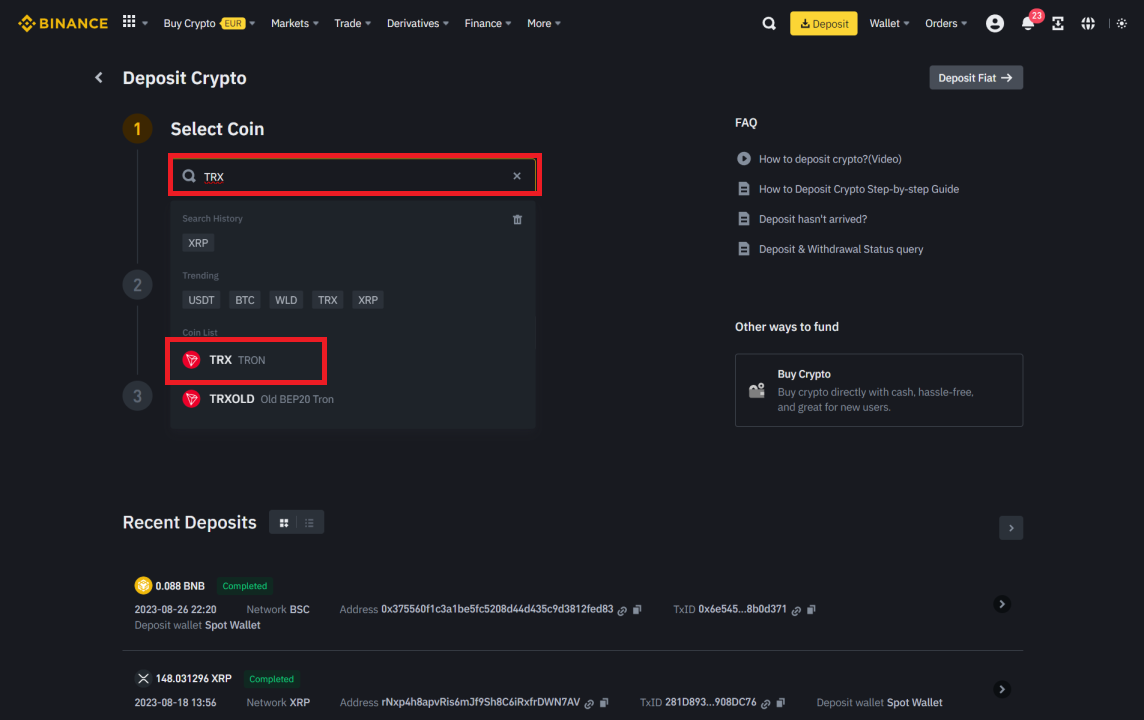Click the yellow Deposit button
This screenshot has width=1144, height=720.
pyautogui.click(x=824, y=23)
